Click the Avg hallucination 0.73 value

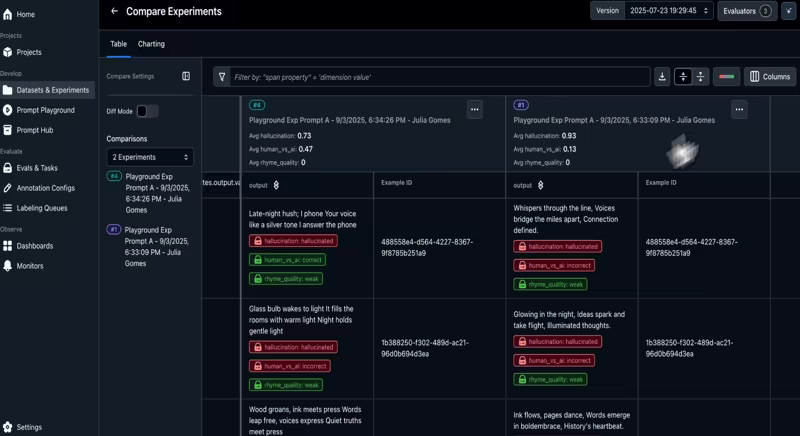point(304,136)
